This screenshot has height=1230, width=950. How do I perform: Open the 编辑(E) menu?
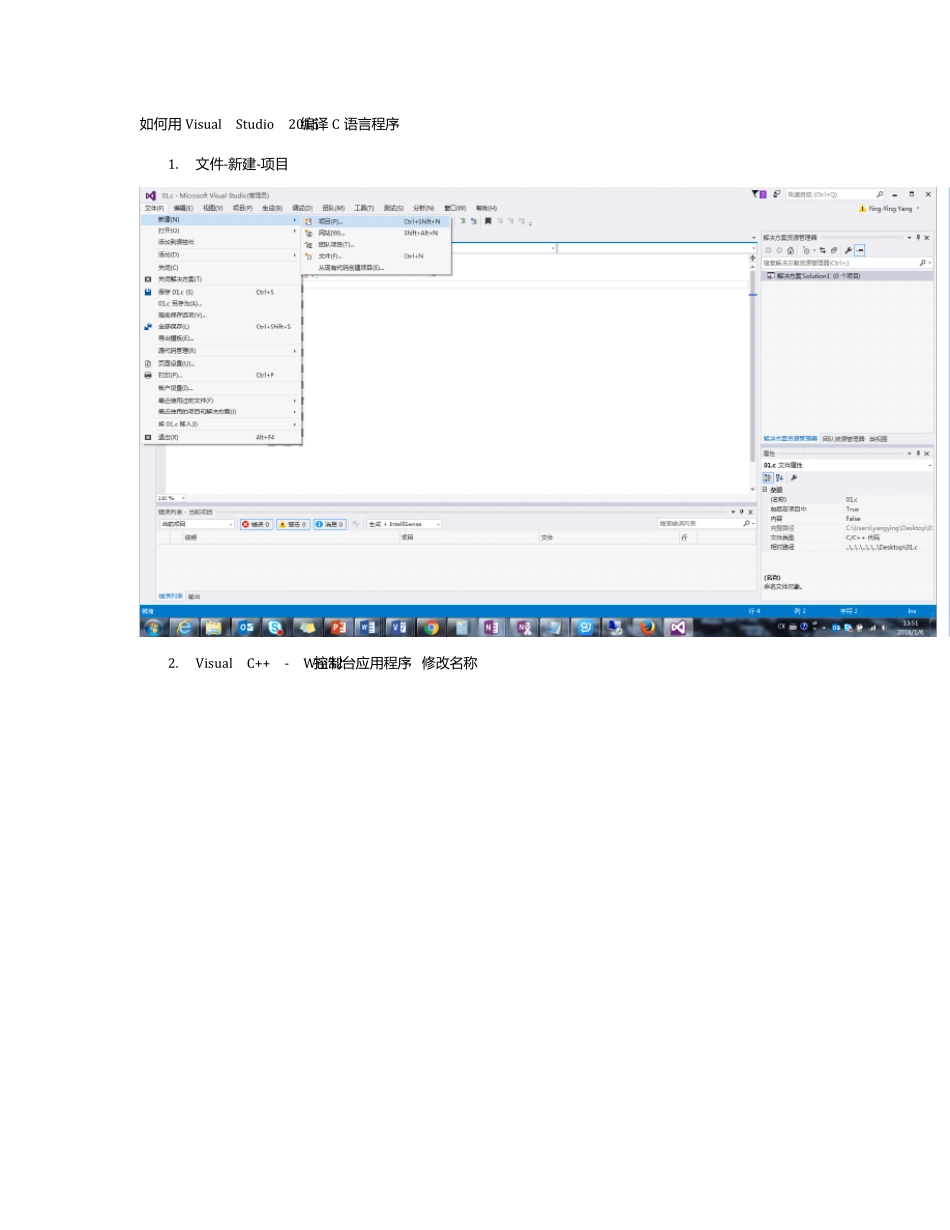183,208
